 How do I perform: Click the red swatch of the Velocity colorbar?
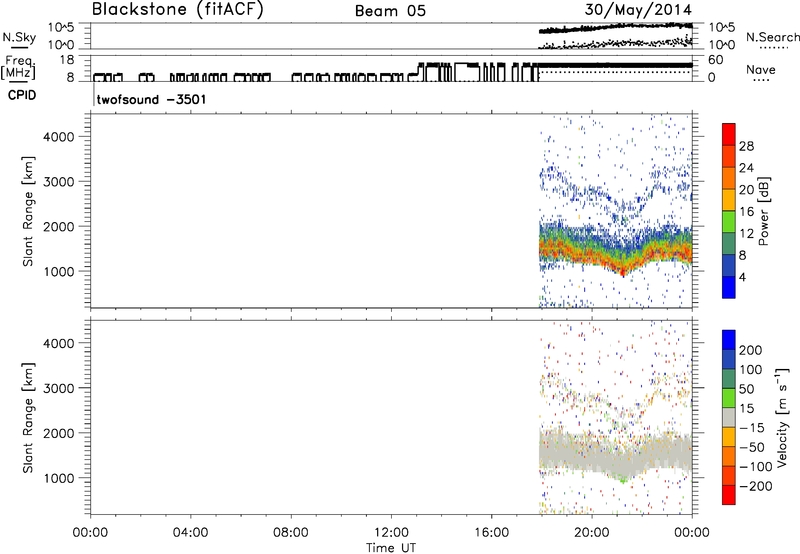729,495
